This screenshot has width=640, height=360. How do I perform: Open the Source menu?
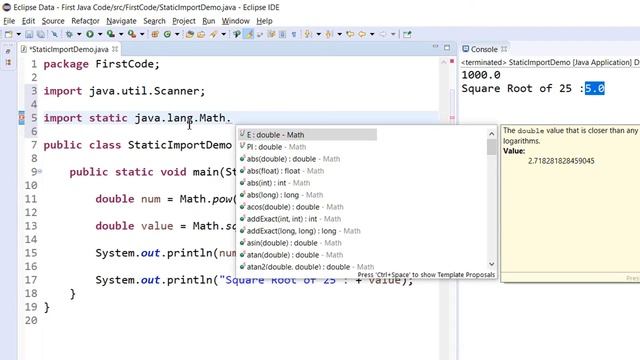pos(53,21)
